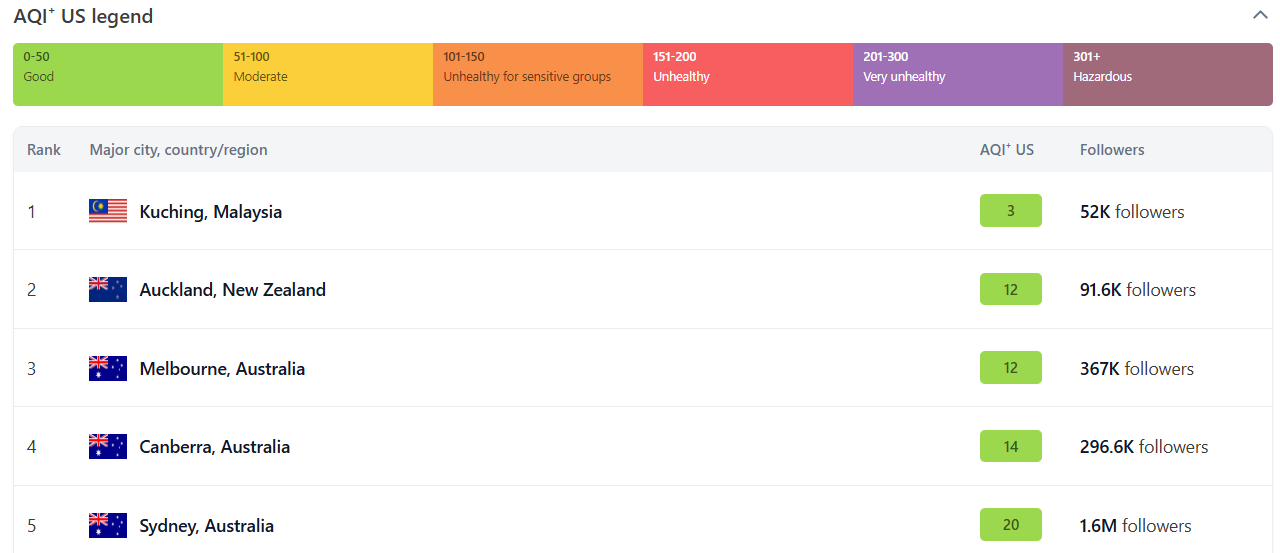Viewport: 1280px width, 553px height.
Task: Click the New Zealand flag next to Auckland
Action: tap(108, 290)
